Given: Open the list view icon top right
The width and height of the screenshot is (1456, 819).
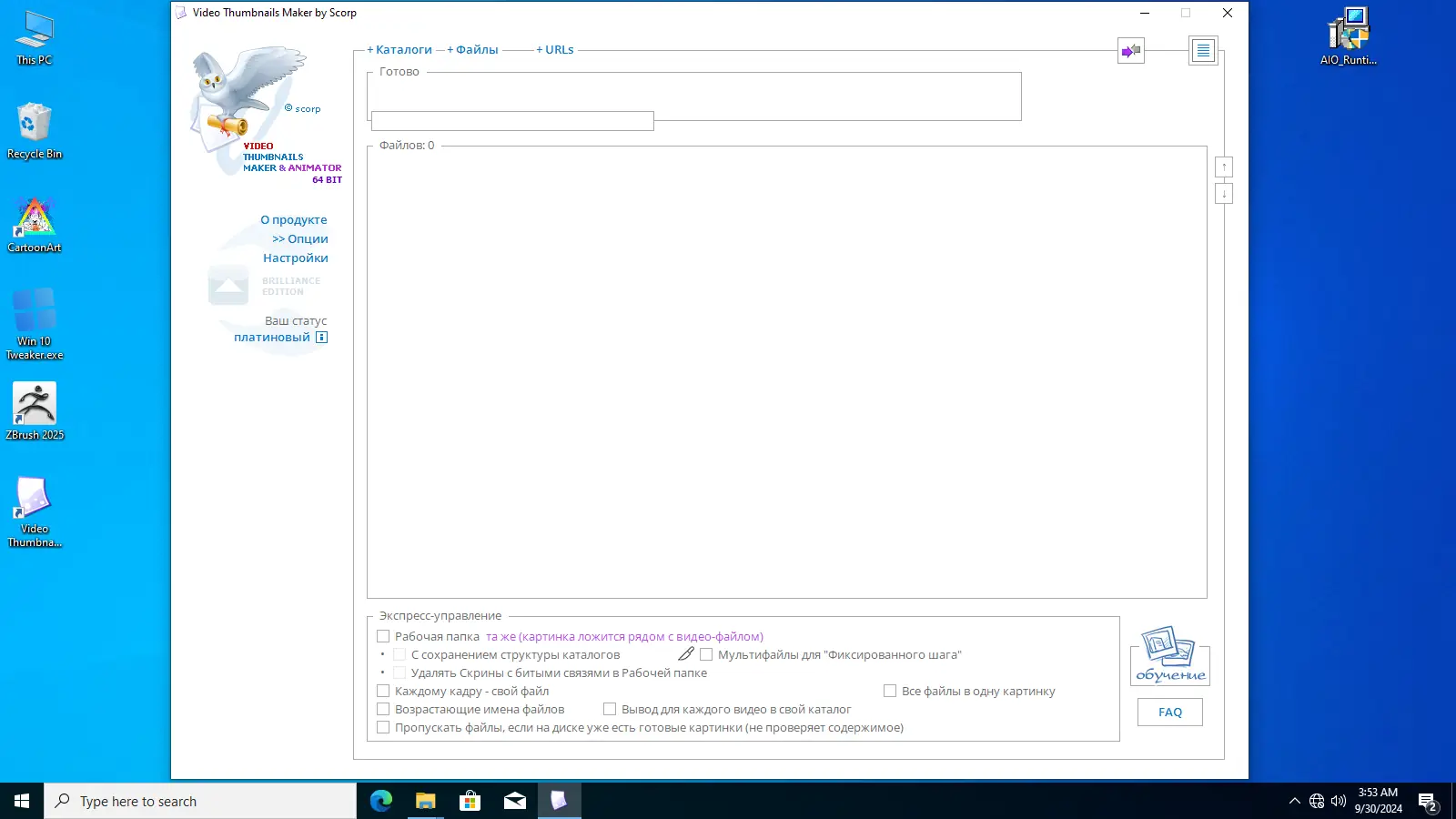Looking at the screenshot, I should [1203, 50].
